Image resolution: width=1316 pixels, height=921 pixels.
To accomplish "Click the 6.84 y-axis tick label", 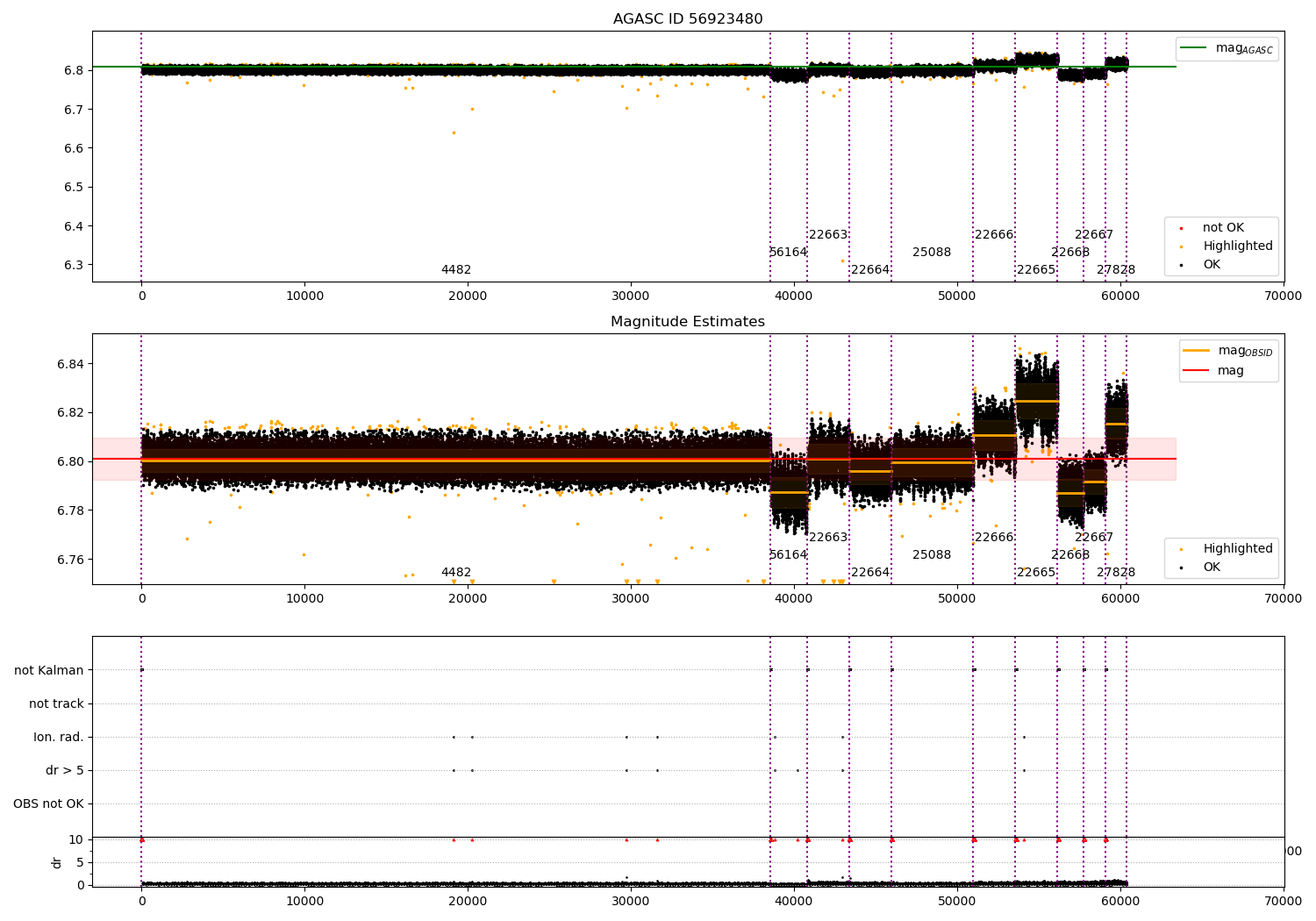I will pyautogui.click(x=70, y=364).
